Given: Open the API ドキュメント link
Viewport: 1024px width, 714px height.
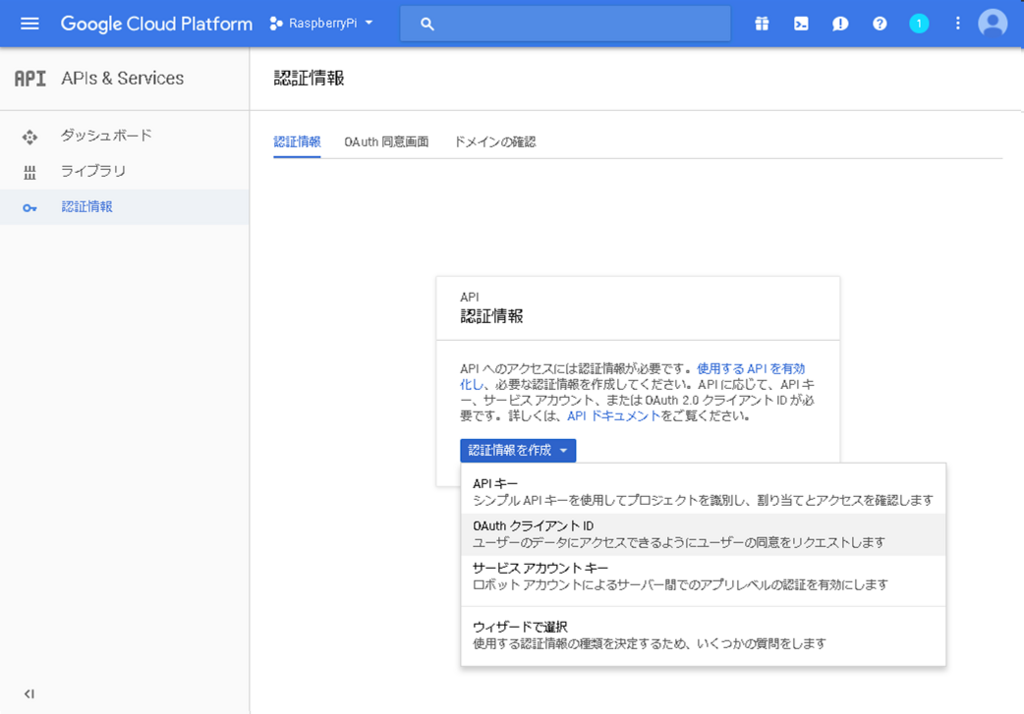Looking at the screenshot, I should [x=614, y=416].
